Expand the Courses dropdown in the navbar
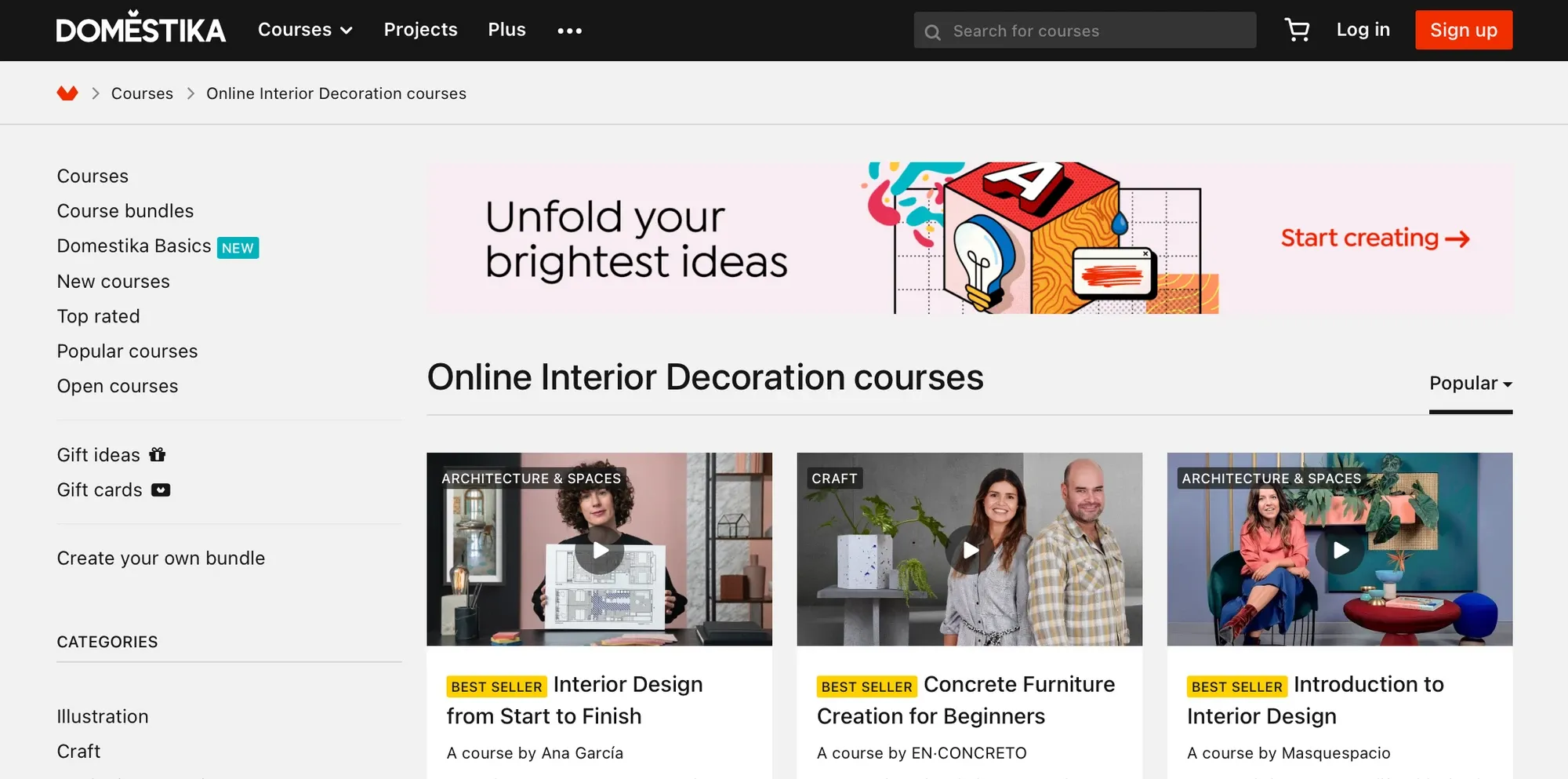 305,30
